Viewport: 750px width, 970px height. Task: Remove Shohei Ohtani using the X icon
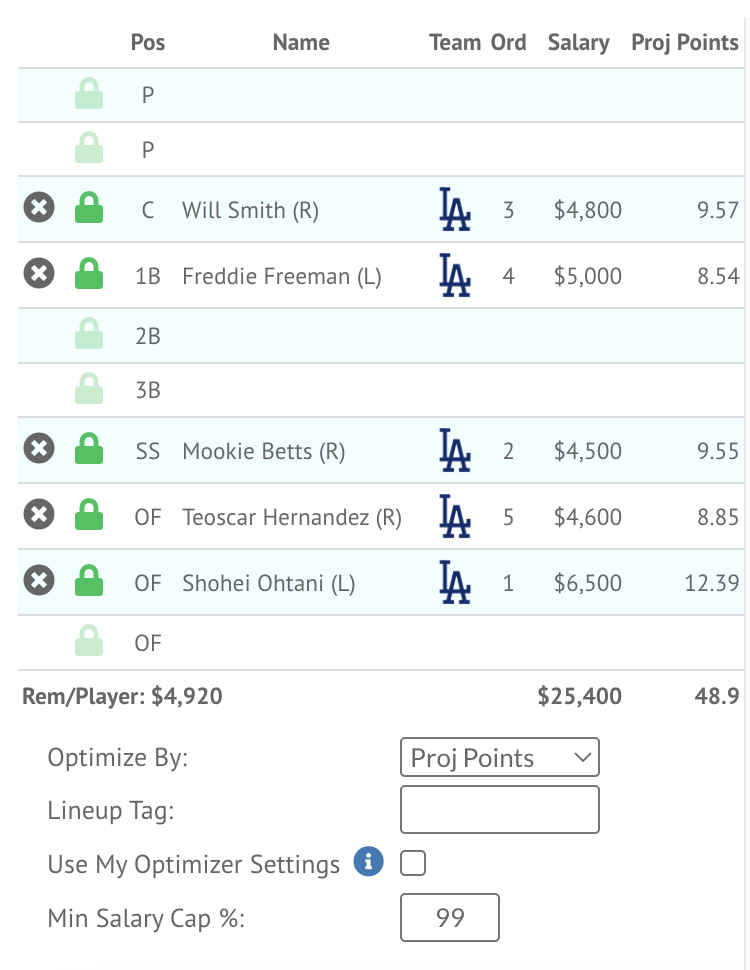[x=39, y=580]
